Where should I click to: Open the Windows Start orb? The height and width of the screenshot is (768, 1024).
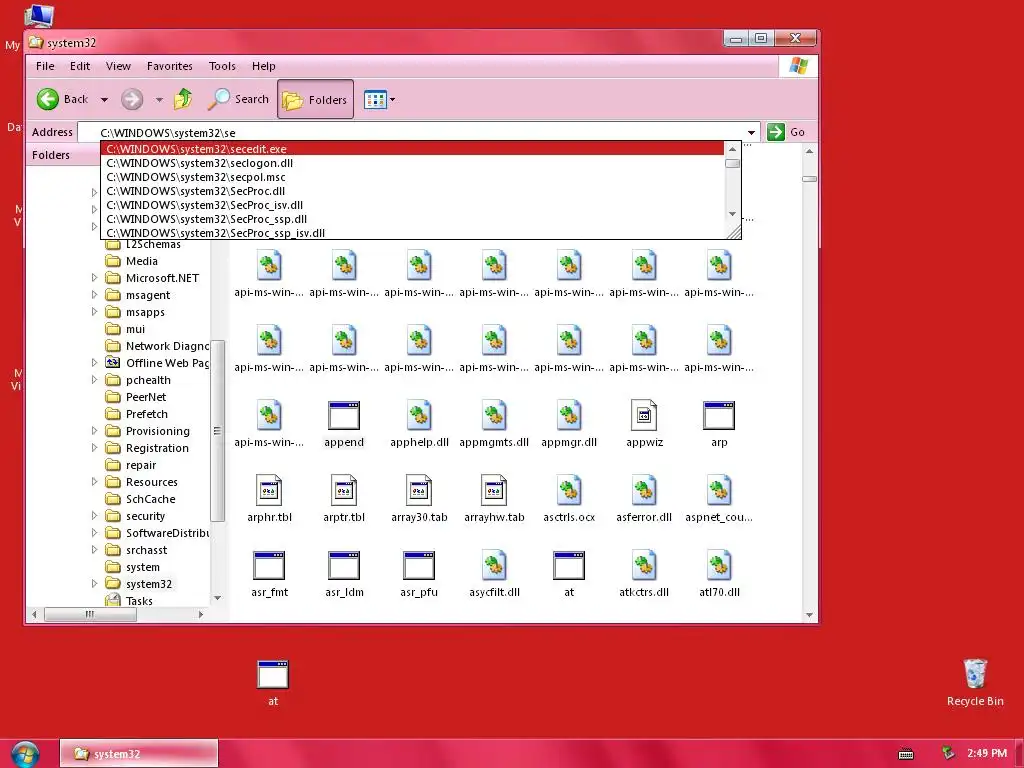[25, 754]
